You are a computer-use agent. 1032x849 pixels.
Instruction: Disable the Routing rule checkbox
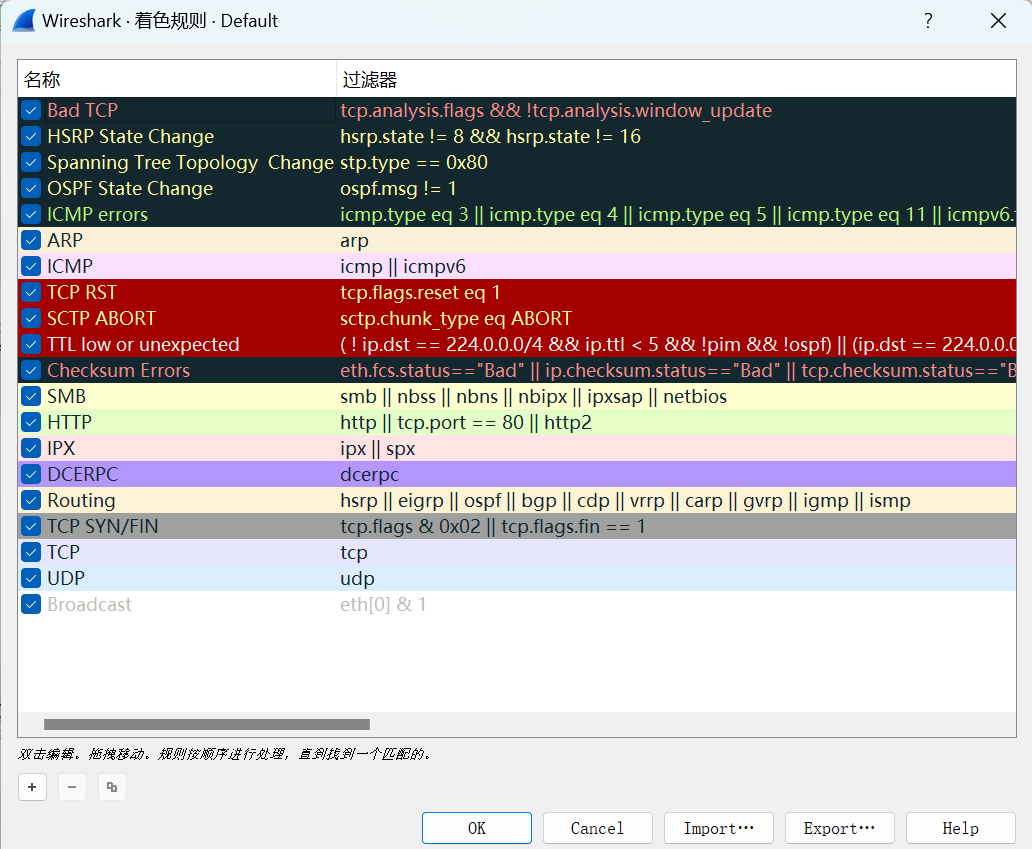coord(31,500)
